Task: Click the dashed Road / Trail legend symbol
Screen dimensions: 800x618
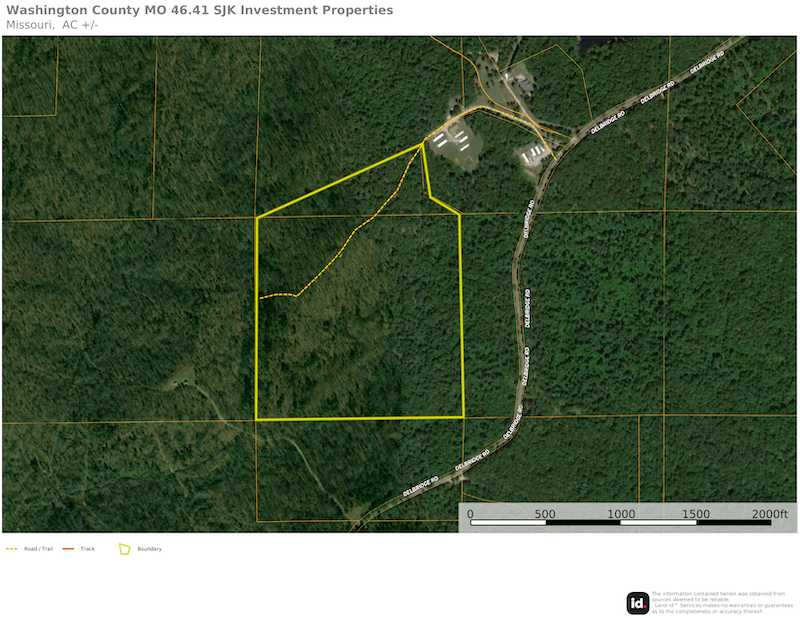Action: [12, 549]
